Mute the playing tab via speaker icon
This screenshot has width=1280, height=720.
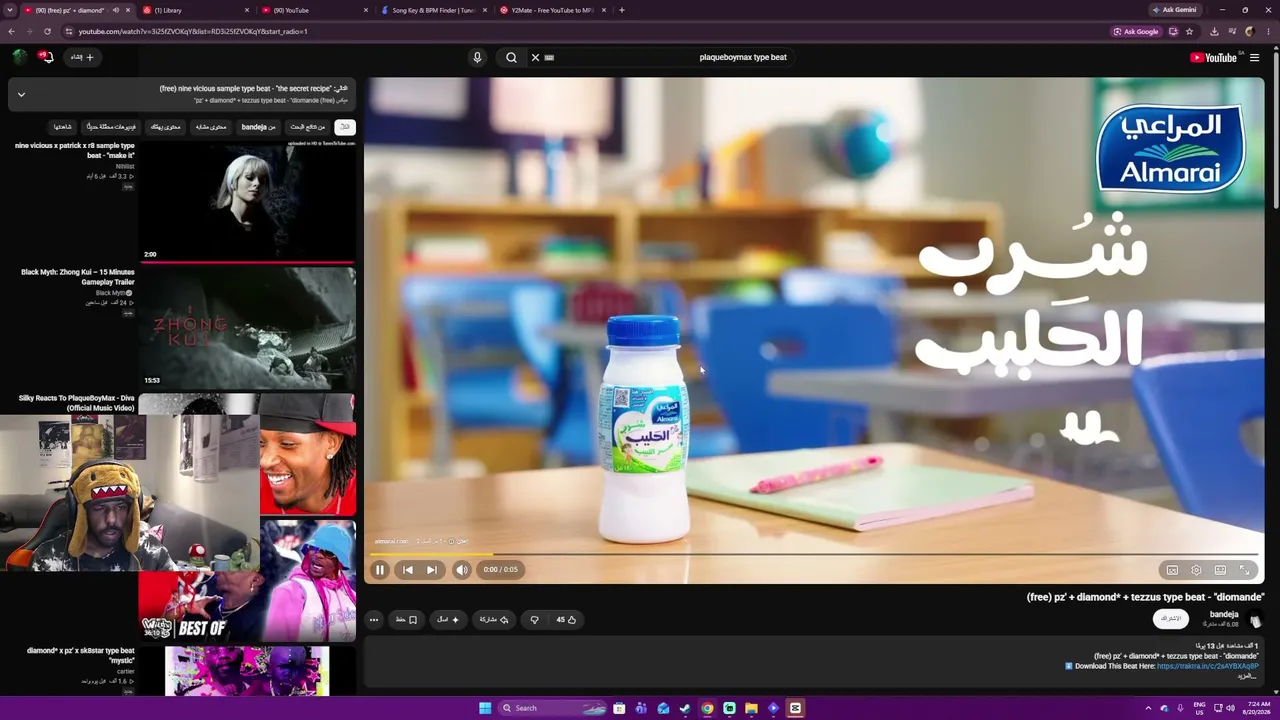tap(116, 10)
